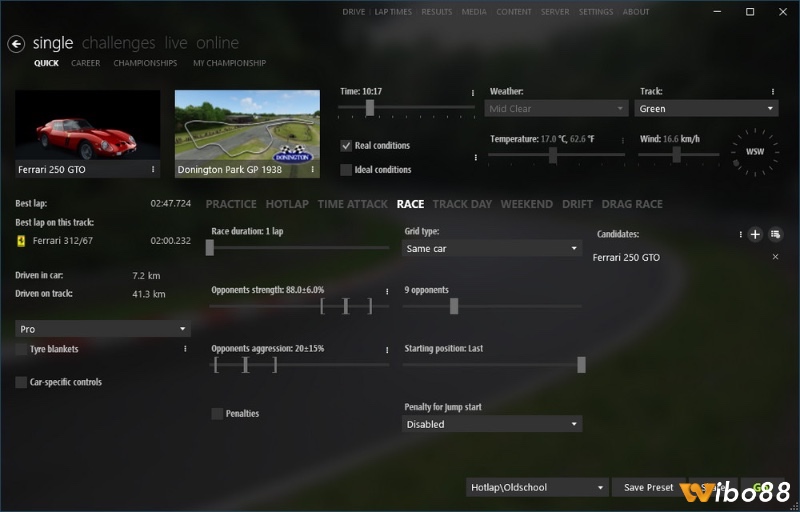Open Ferrari 250 GTO car options menu
Screen dimensions: 800x512
point(153,169)
